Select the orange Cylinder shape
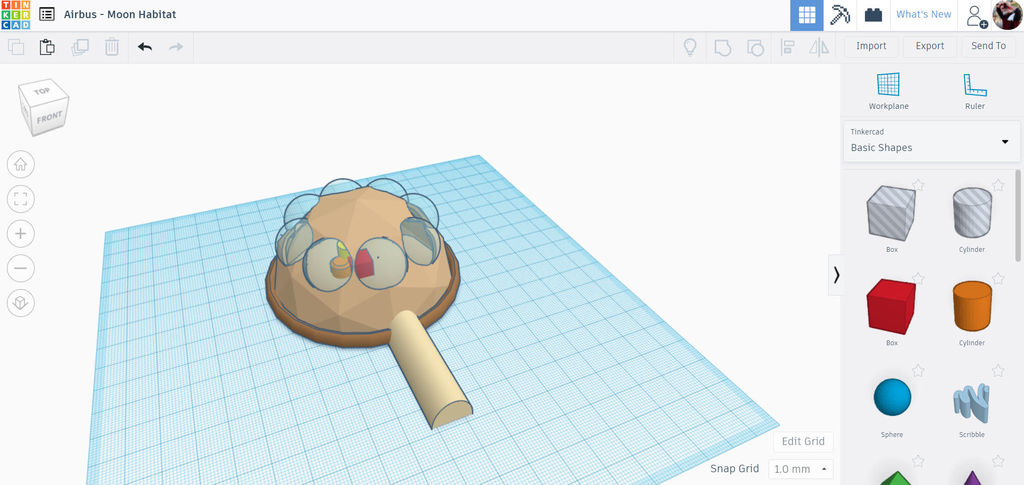Viewport: 1024px width, 485px height. (x=972, y=306)
